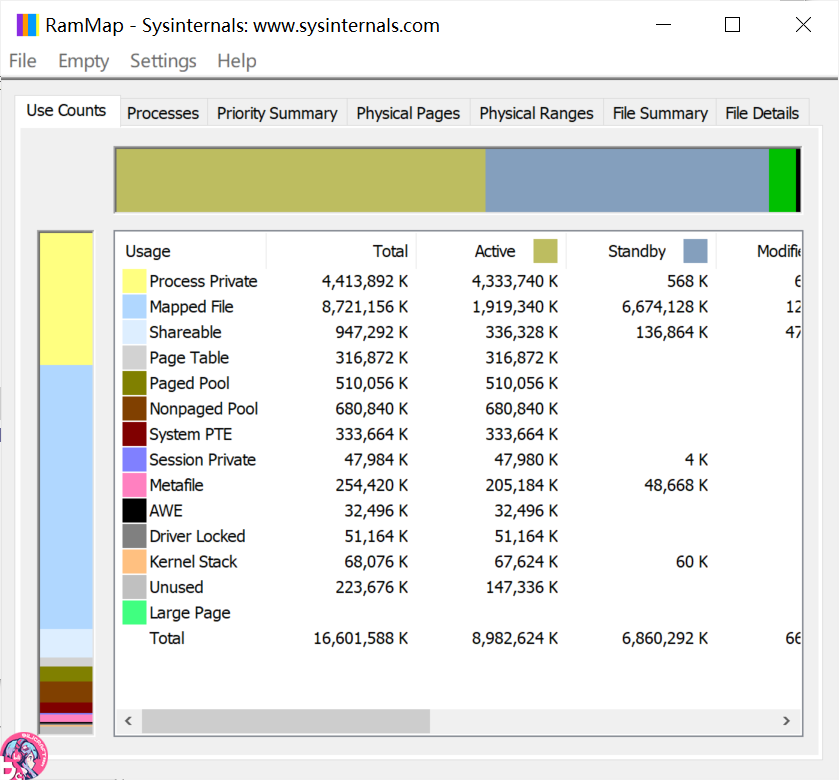Click the green segment in memory bar
The width and height of the screenshot is (839, 780).
(x=782, y=180)
